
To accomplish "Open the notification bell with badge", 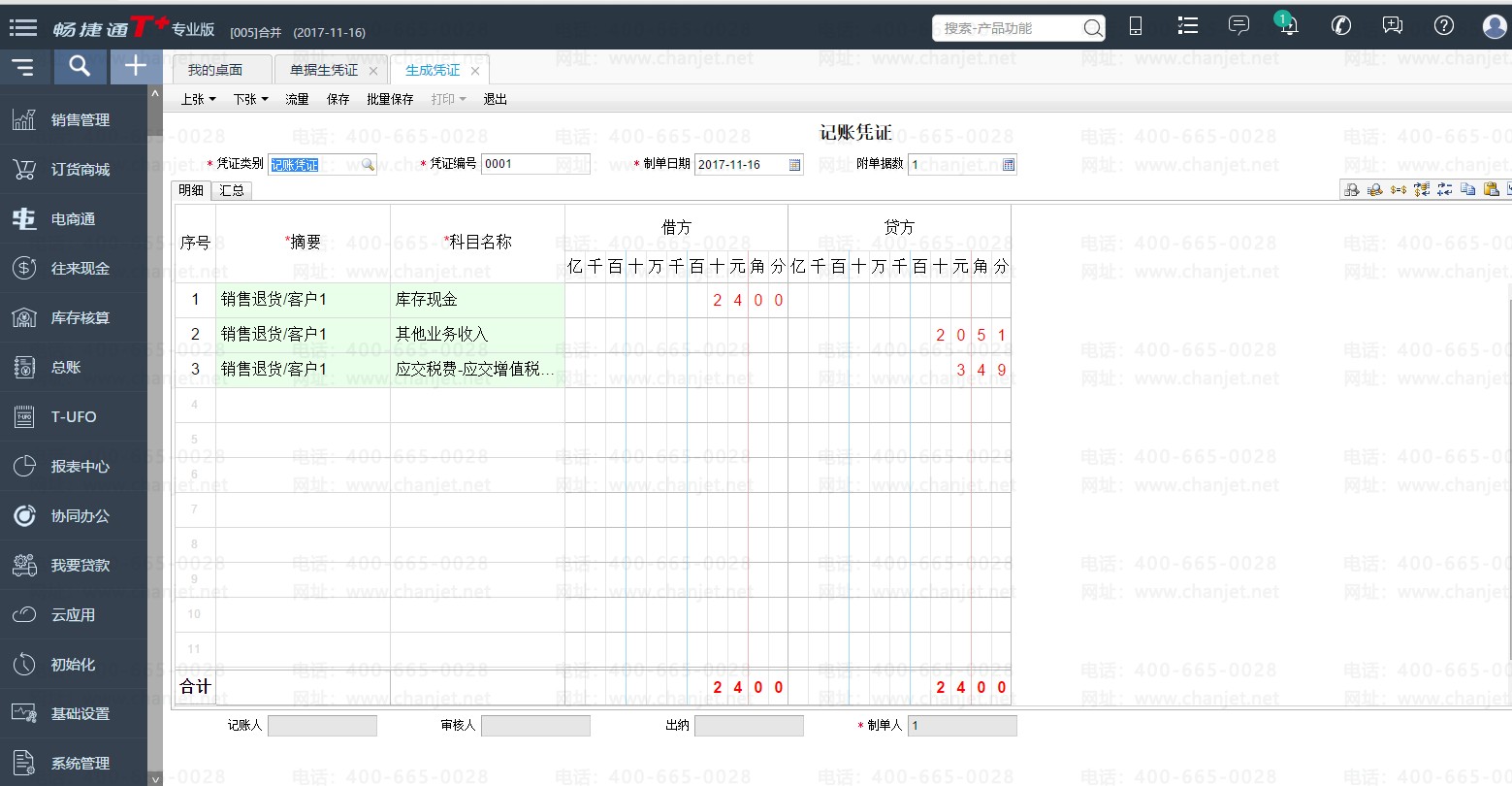I will pyautogui.click(x=1288, y=26).
